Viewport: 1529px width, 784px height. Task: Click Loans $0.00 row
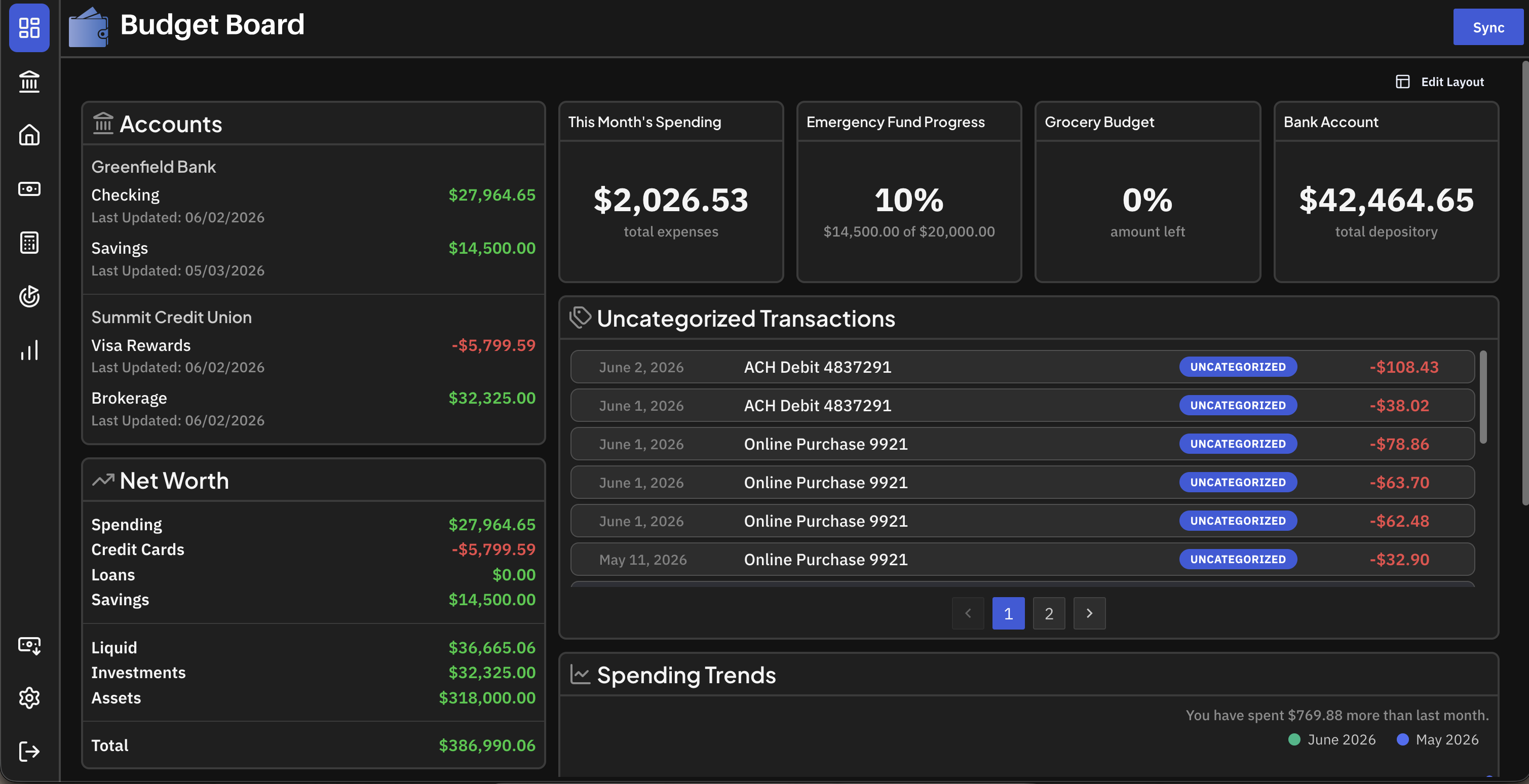tap(314, 574)
